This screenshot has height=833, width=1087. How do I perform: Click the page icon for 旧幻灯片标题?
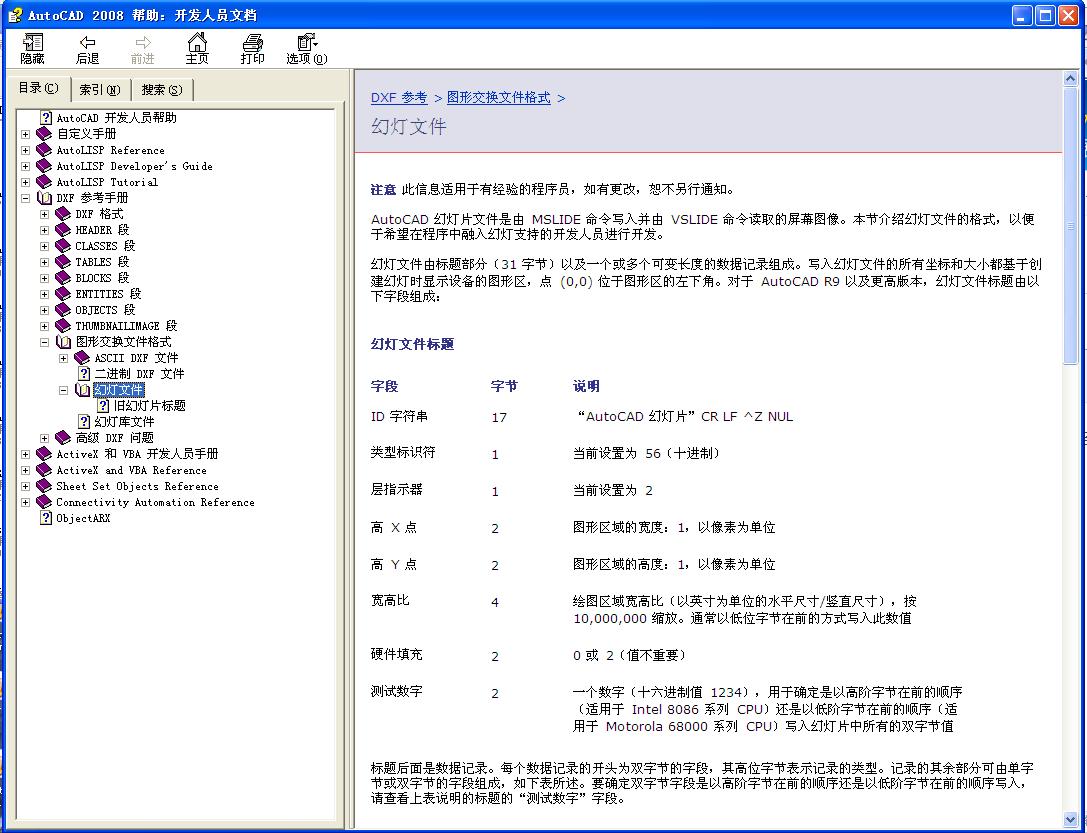coord(103,405)
